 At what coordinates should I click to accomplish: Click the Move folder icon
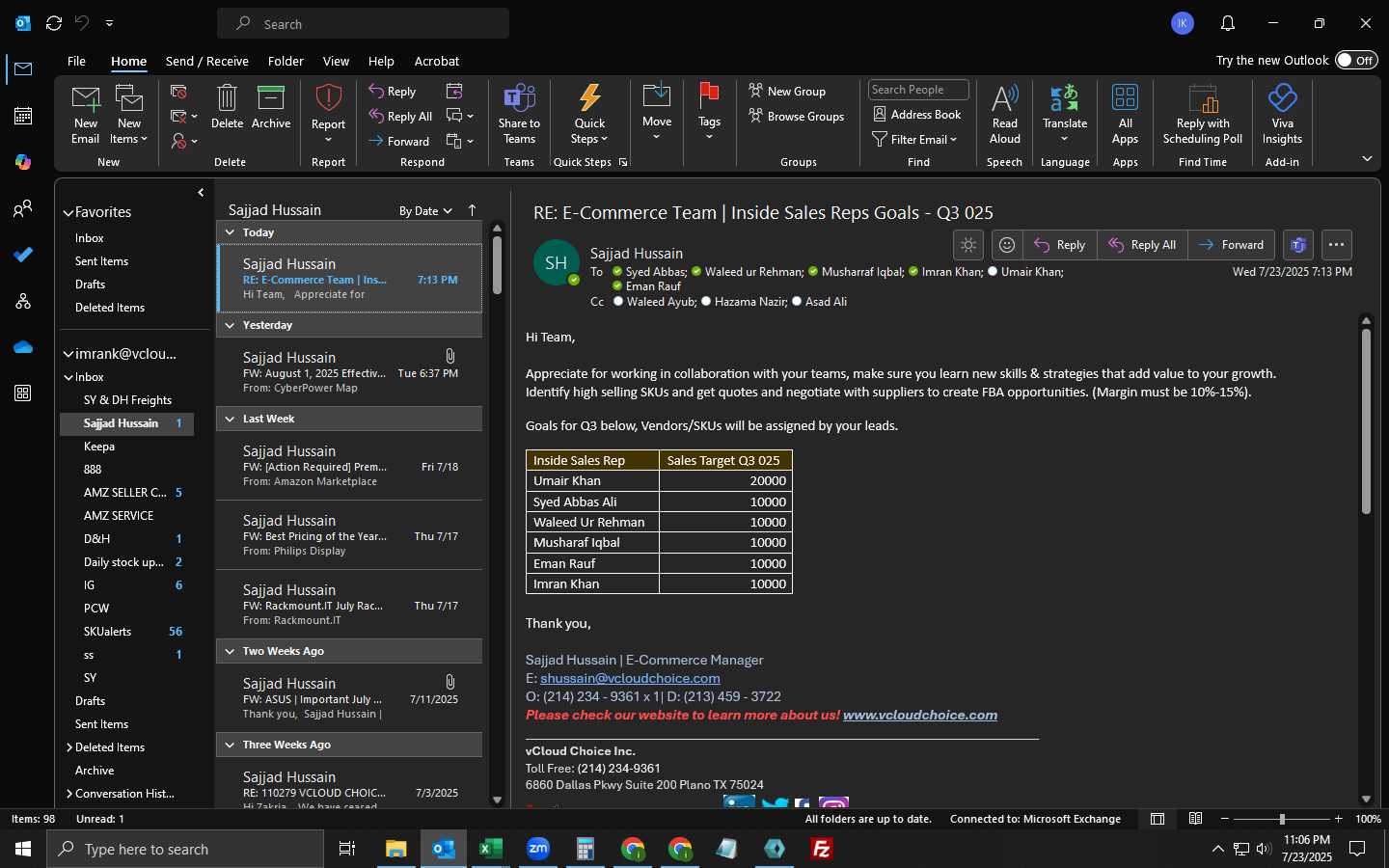657,96
